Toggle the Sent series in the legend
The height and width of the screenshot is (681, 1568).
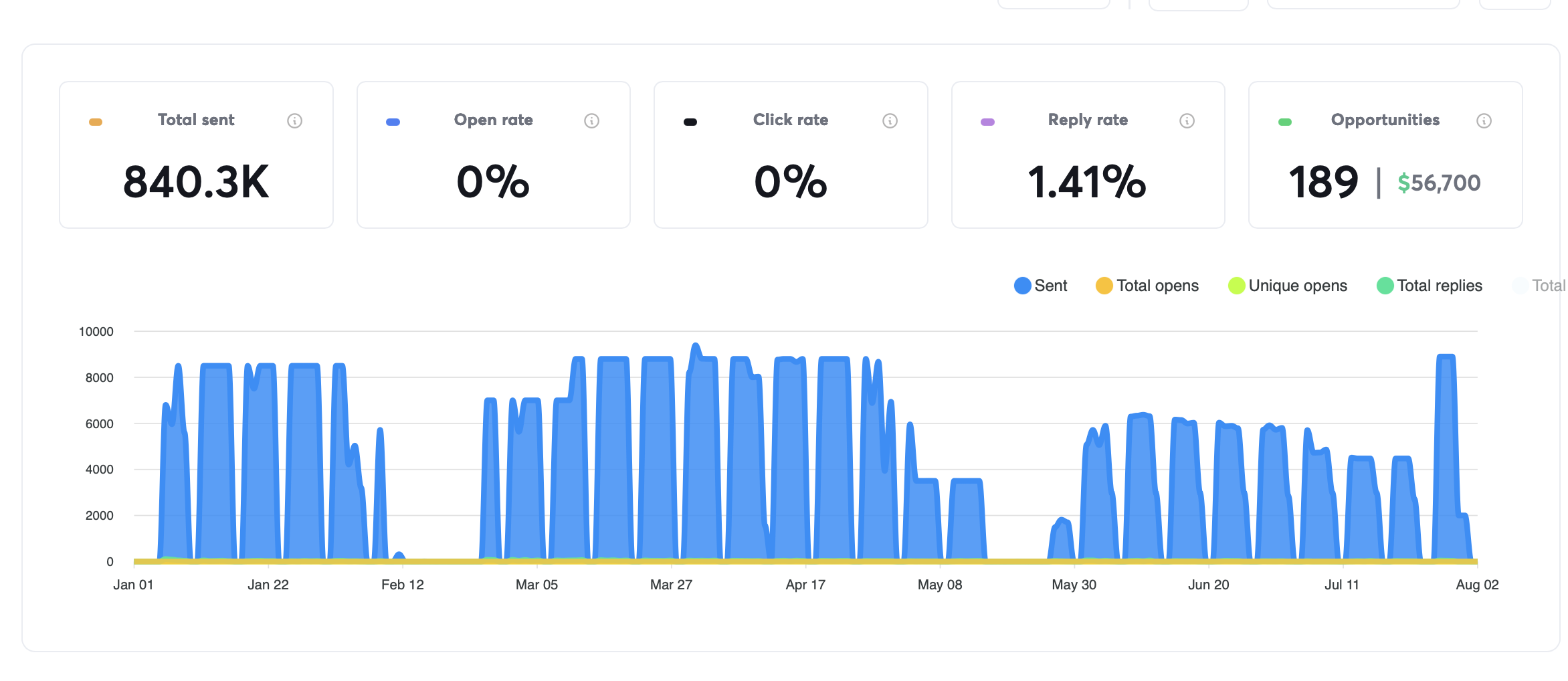point(1041,286)
